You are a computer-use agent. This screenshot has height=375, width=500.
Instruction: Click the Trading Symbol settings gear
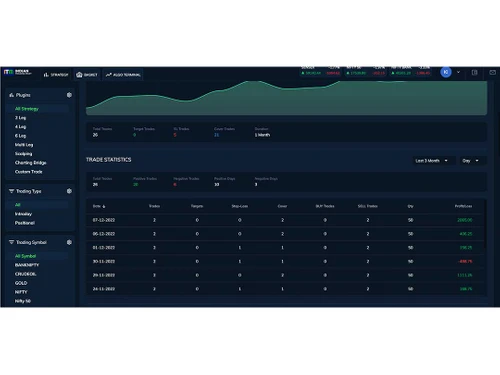(x=69, y=242)
